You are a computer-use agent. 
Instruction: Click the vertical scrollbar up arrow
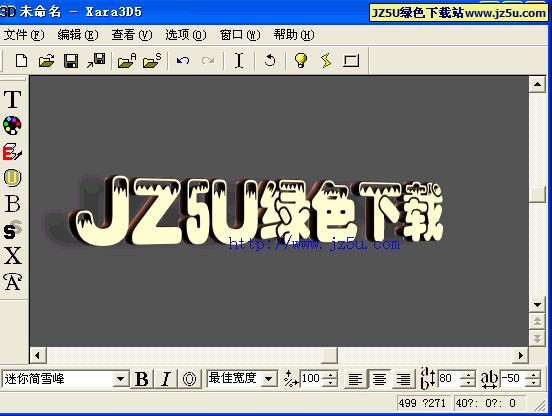click(537, 84)
